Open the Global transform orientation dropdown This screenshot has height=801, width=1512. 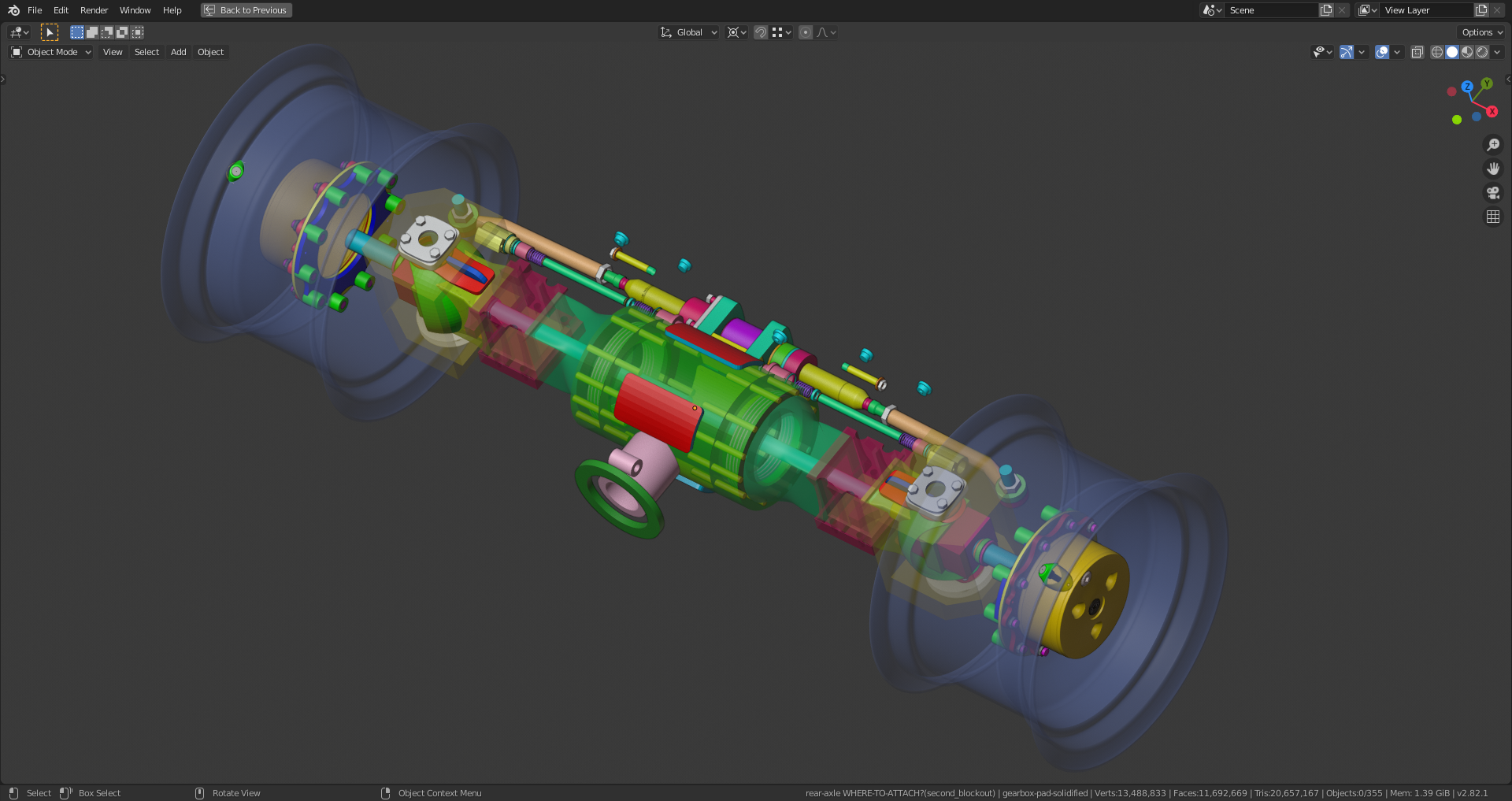point(689,32)
